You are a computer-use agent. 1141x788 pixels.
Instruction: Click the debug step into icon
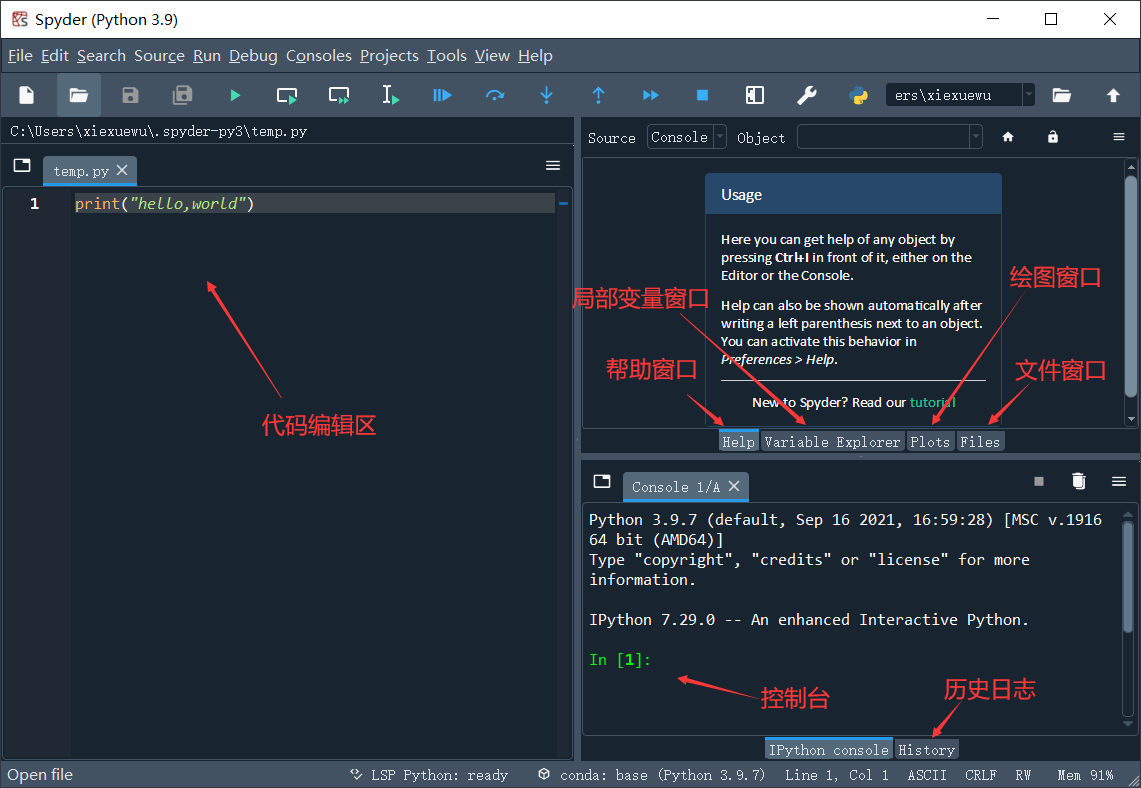point(546,95)
